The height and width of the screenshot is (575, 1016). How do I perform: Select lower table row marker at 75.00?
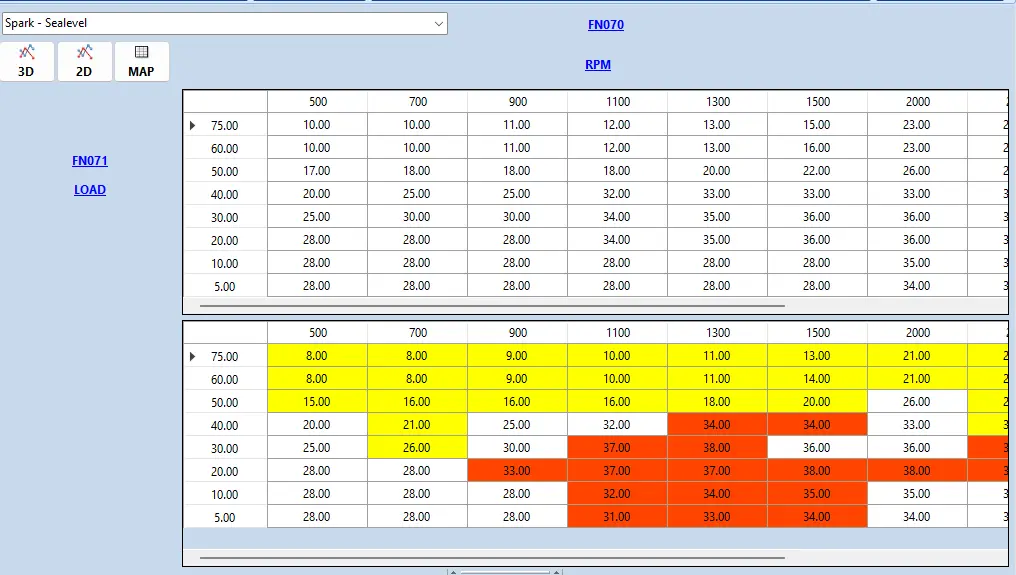click(192, 356)
